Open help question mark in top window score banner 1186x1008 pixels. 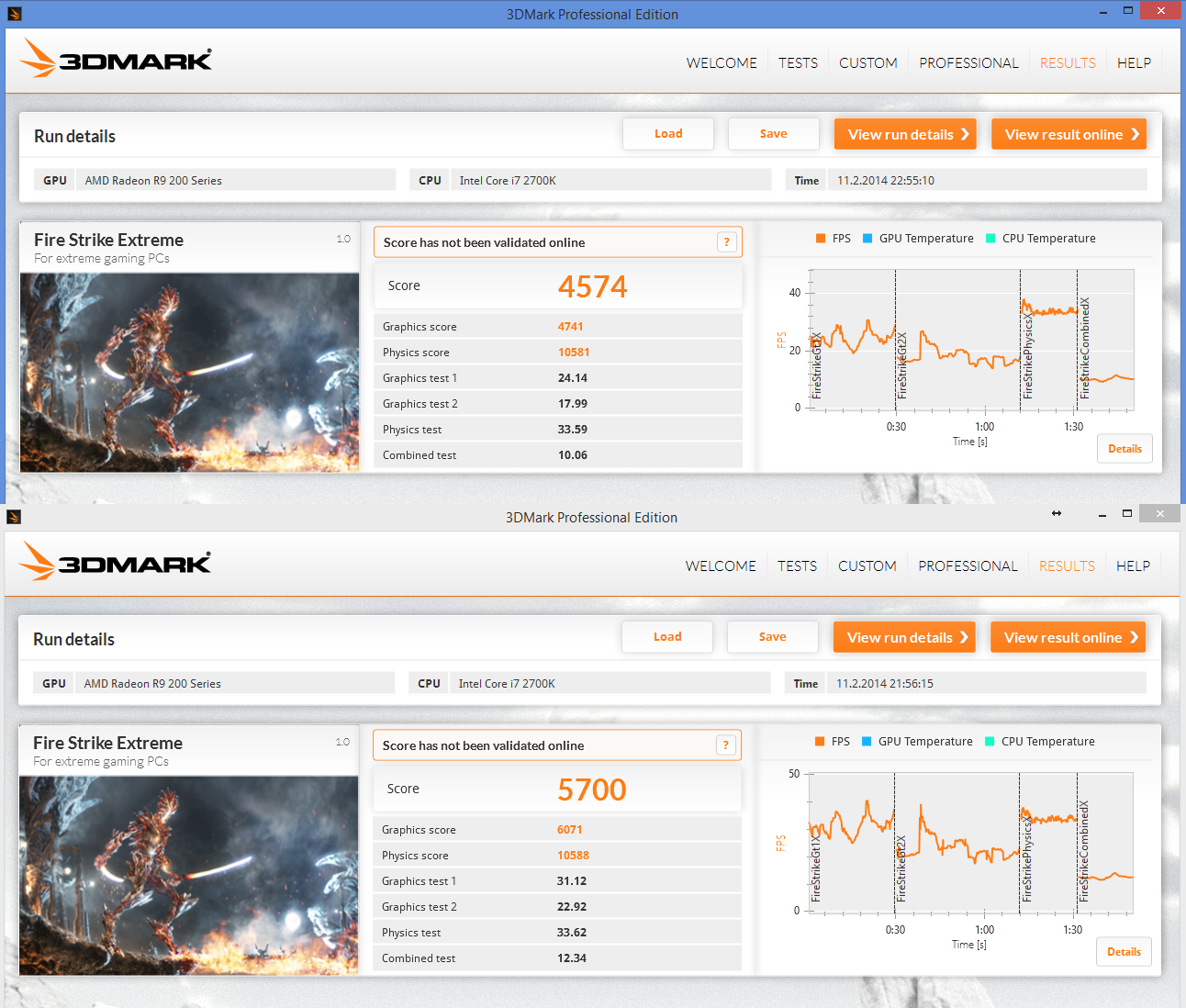pyautogui.click(x=726, y=242)
